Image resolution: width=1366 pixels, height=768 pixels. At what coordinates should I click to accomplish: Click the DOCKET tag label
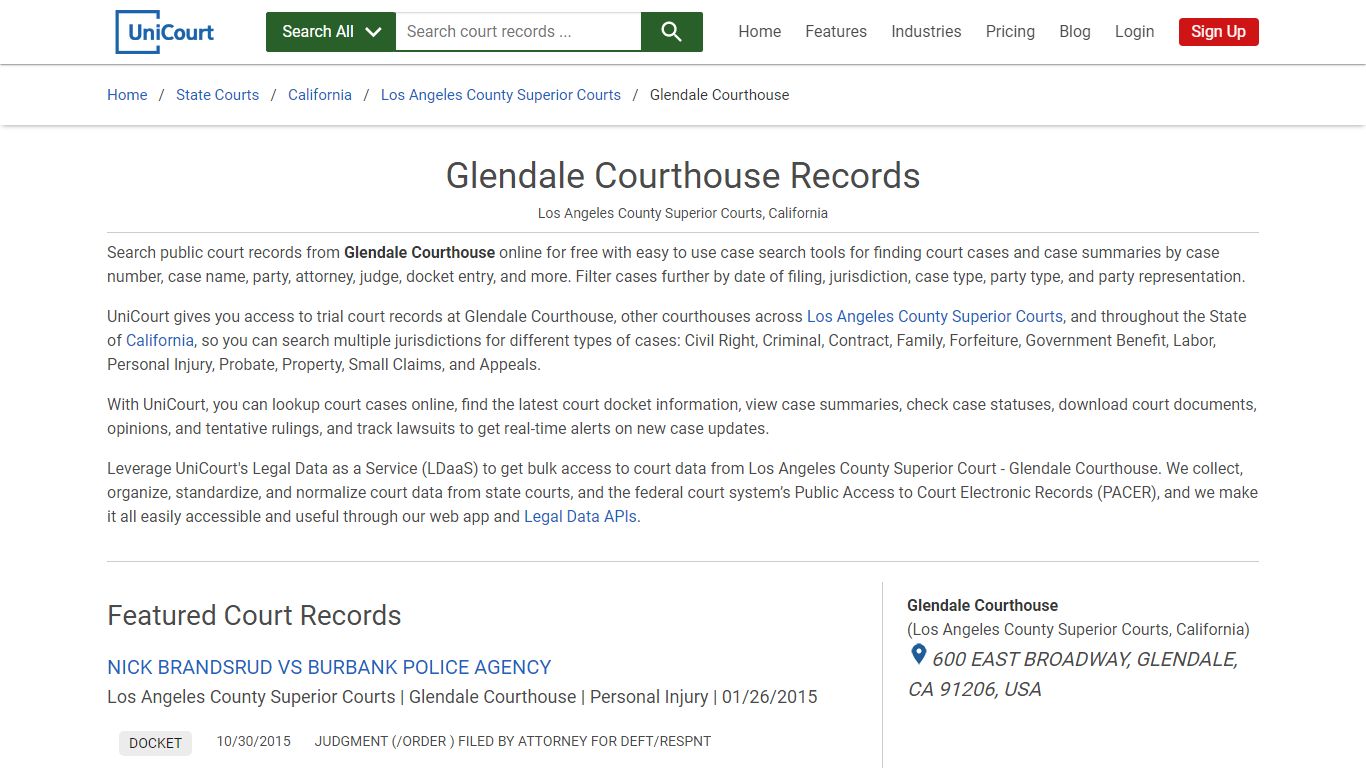point(155,743)
